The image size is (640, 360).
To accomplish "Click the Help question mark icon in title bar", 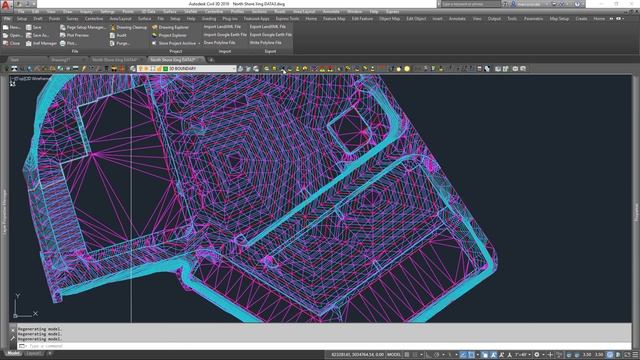I will 577,4.
